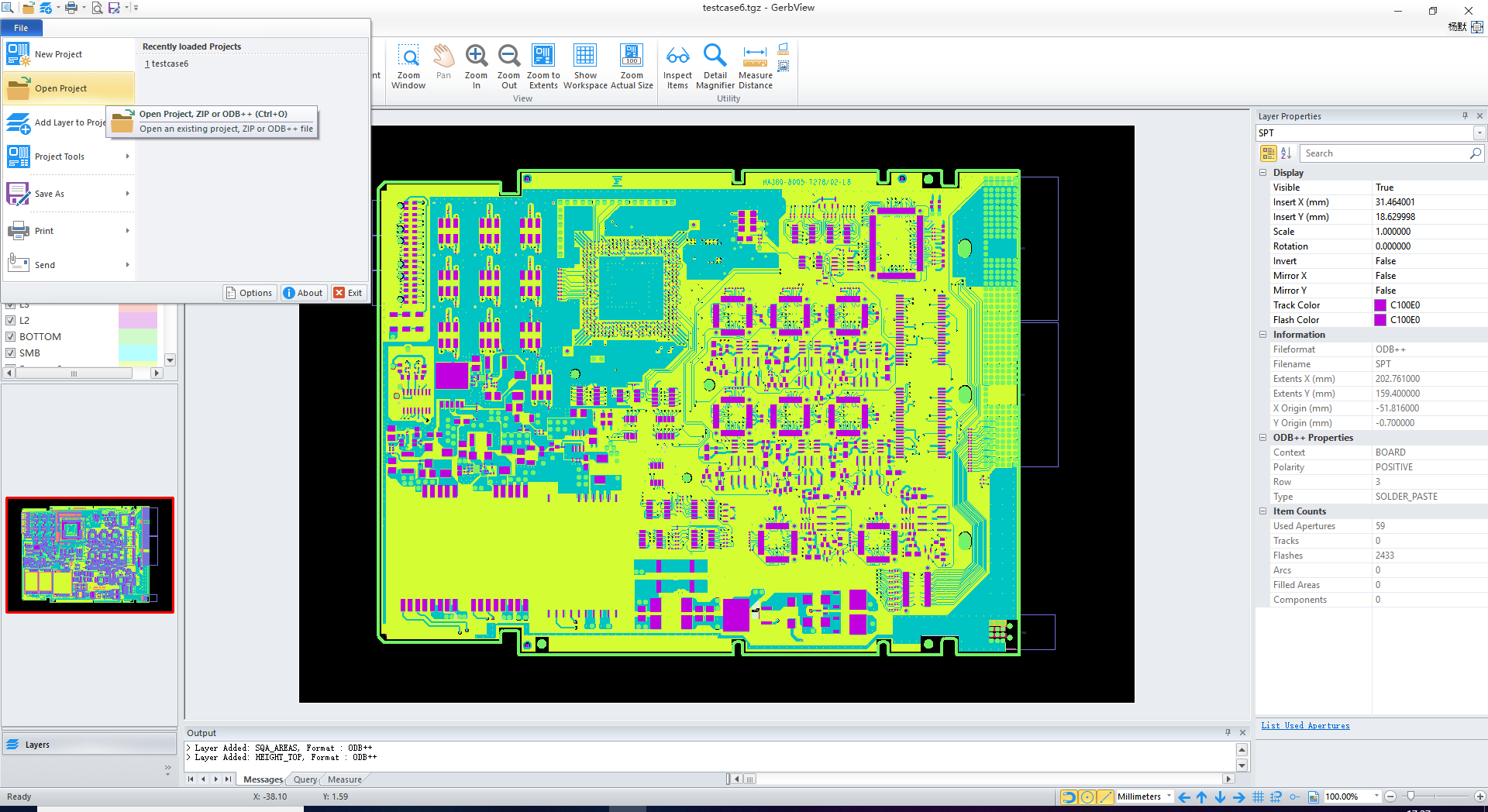Open the SPT layer selection dropdown

tap(1479, 133)
